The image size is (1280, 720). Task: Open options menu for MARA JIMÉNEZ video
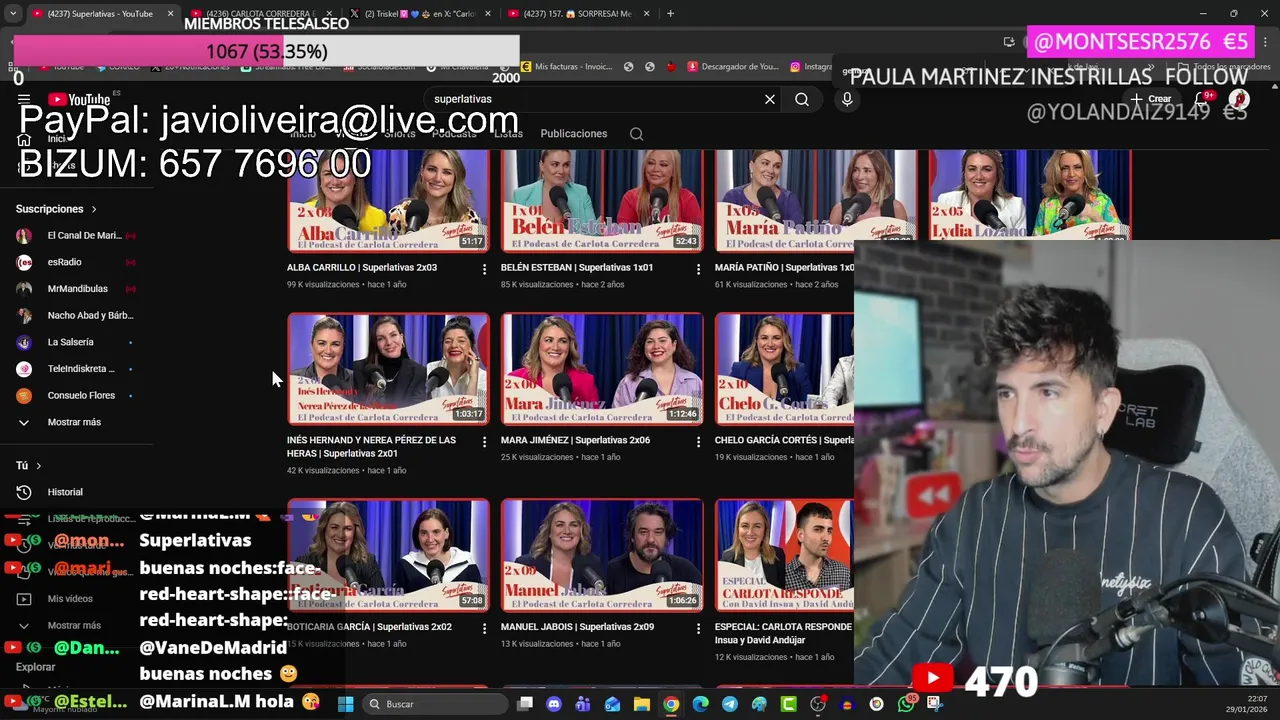698,442
